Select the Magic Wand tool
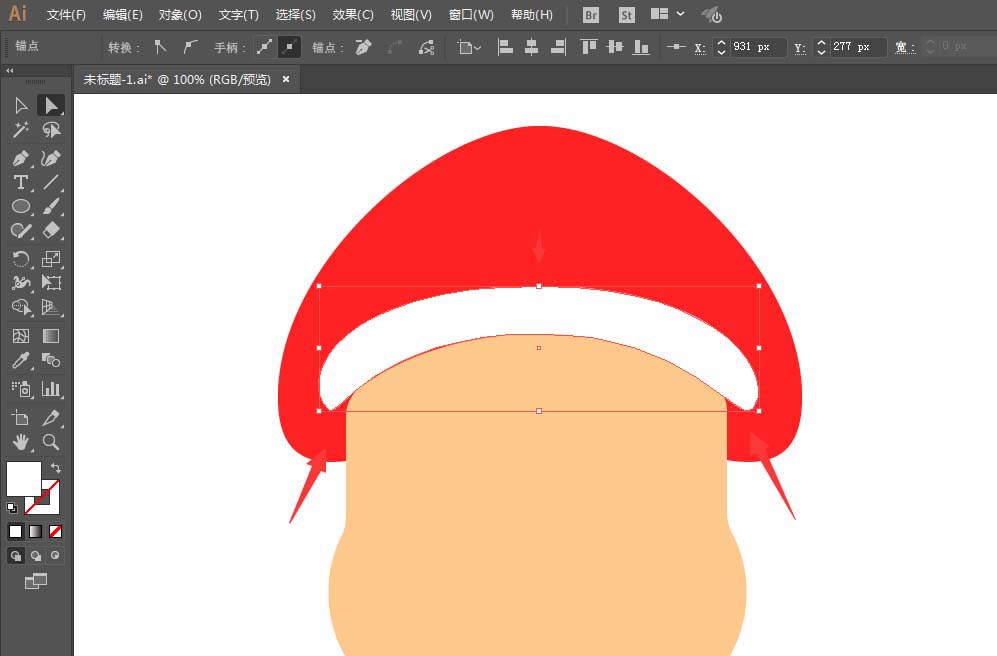Image resolution: width=997 pixels, height=656 pixels. (x=21, y=130)
